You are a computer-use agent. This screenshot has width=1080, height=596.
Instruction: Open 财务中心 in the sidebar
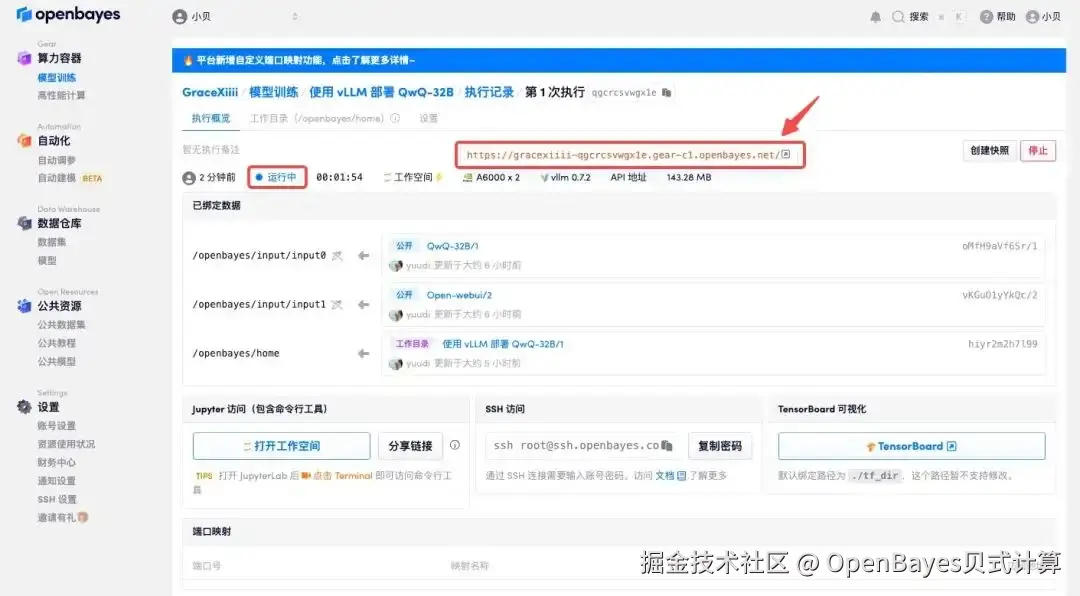click(x=56, y=462)
